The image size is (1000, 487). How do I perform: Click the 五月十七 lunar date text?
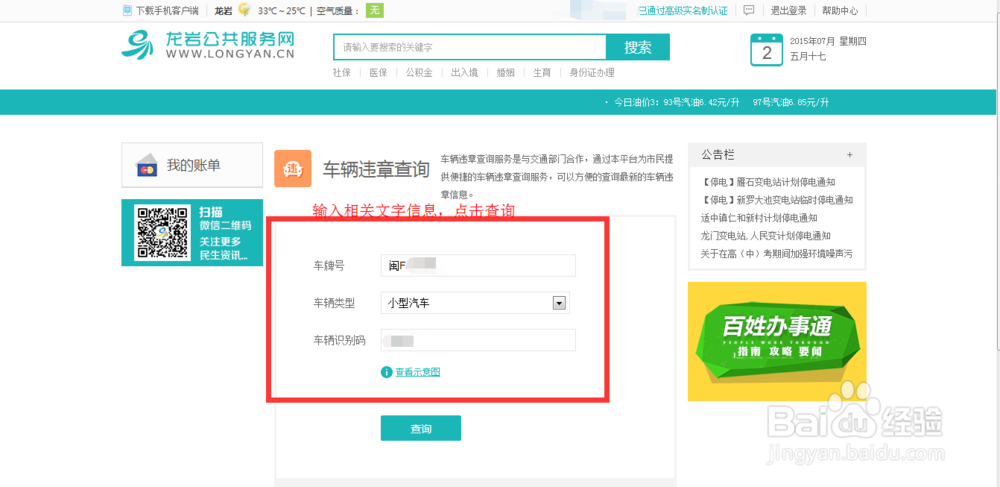808,57
